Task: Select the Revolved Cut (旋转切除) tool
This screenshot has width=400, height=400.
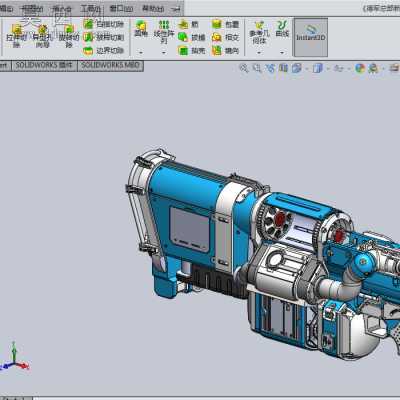Action: click(x=69, y=36)
